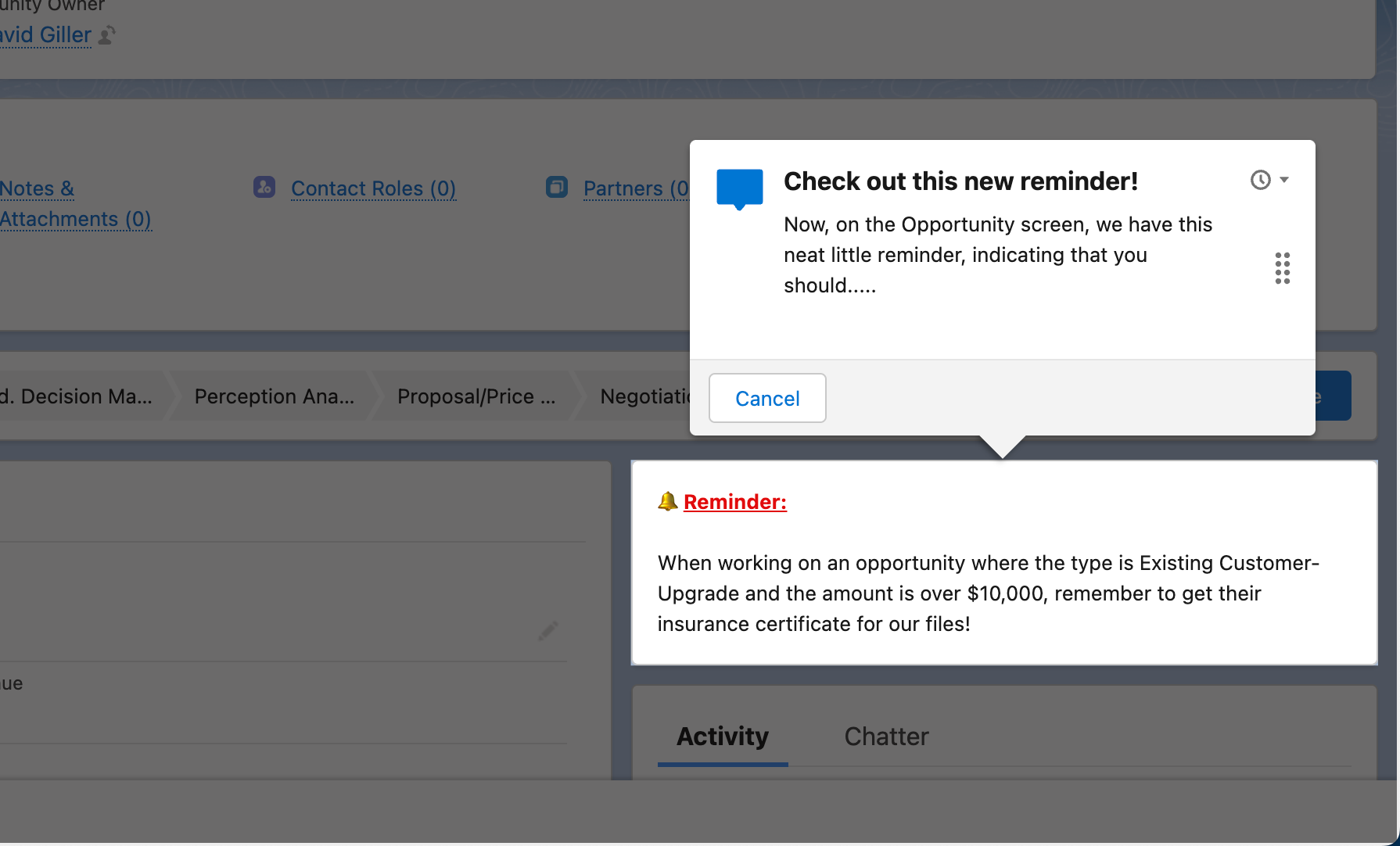Open the Partners related list link
Screen dimensions: 1400x846
(636, 188)
